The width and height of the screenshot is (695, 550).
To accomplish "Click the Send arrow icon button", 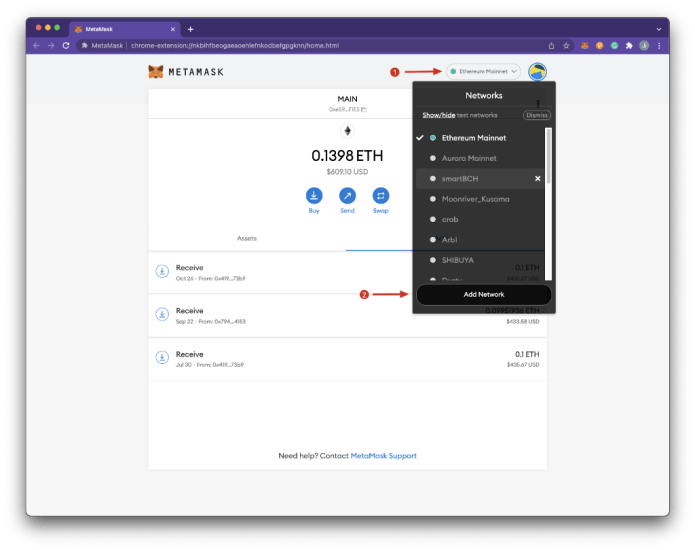I will tap(348, 195).
